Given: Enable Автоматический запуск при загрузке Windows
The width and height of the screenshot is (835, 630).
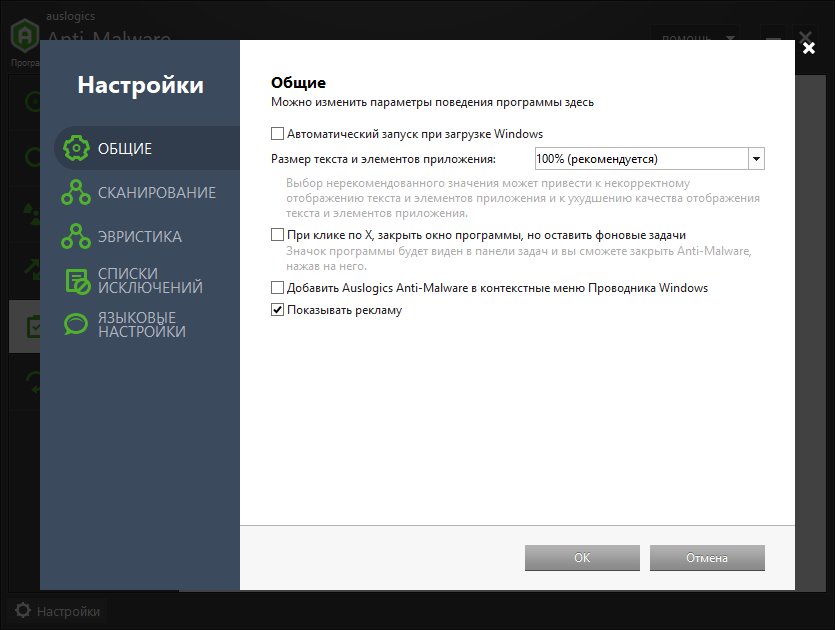Looking at the screenshot, I should tap(278, 133).
